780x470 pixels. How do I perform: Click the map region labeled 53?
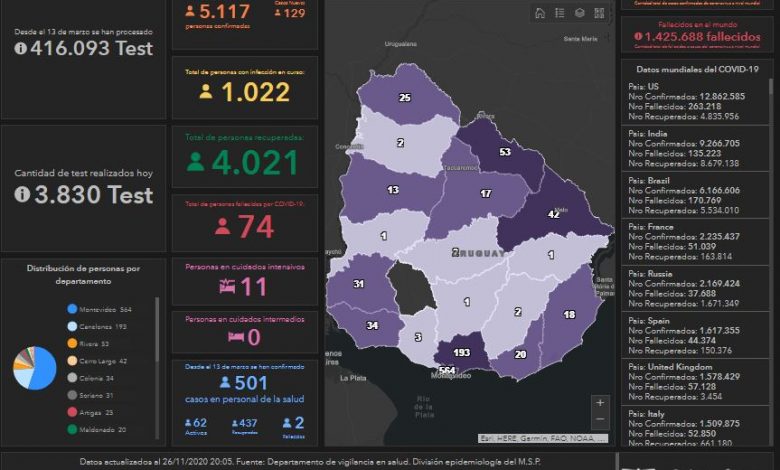pos(504,152)
